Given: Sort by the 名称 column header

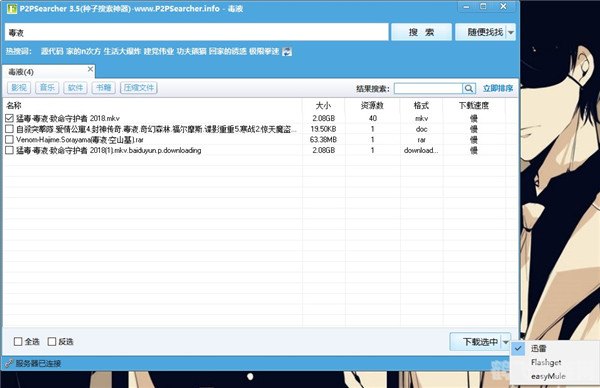Looking at the screenshot, I should click(14, 106).
